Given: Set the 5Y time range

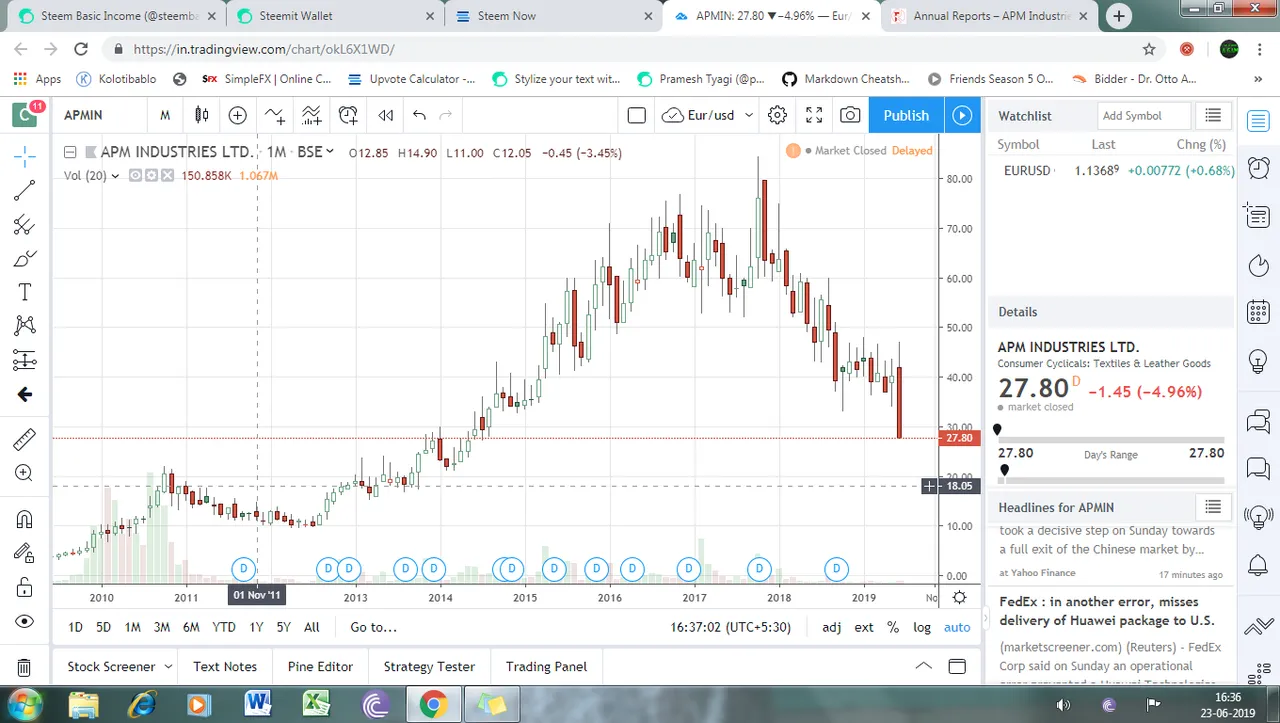Looking at the screenshot, I should coord(283,627).
